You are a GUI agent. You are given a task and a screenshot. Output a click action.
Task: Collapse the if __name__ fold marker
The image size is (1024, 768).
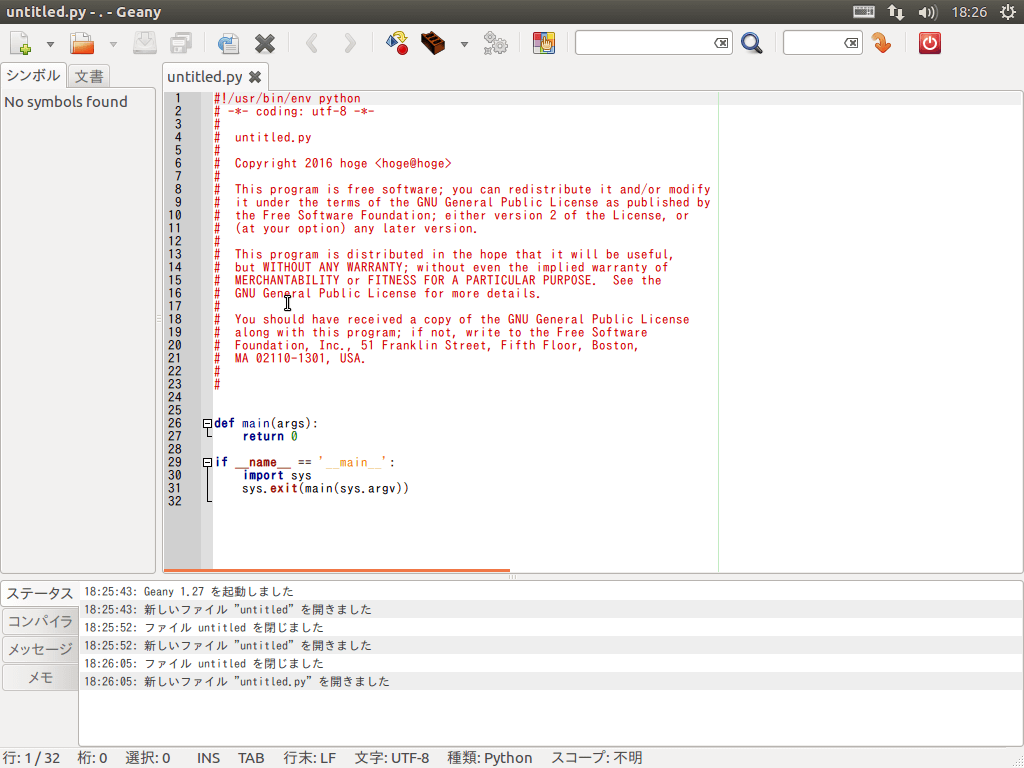click(207, 463)
